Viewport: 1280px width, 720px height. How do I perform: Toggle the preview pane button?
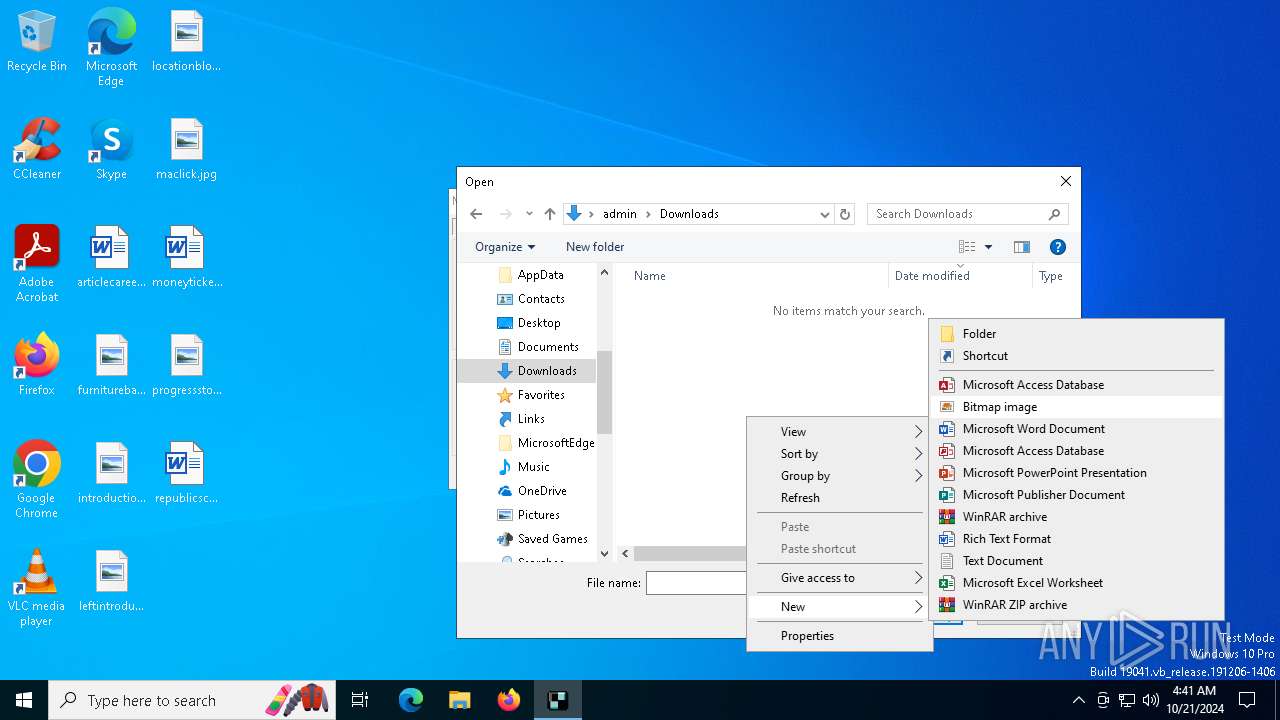(x=1021, y=247)
